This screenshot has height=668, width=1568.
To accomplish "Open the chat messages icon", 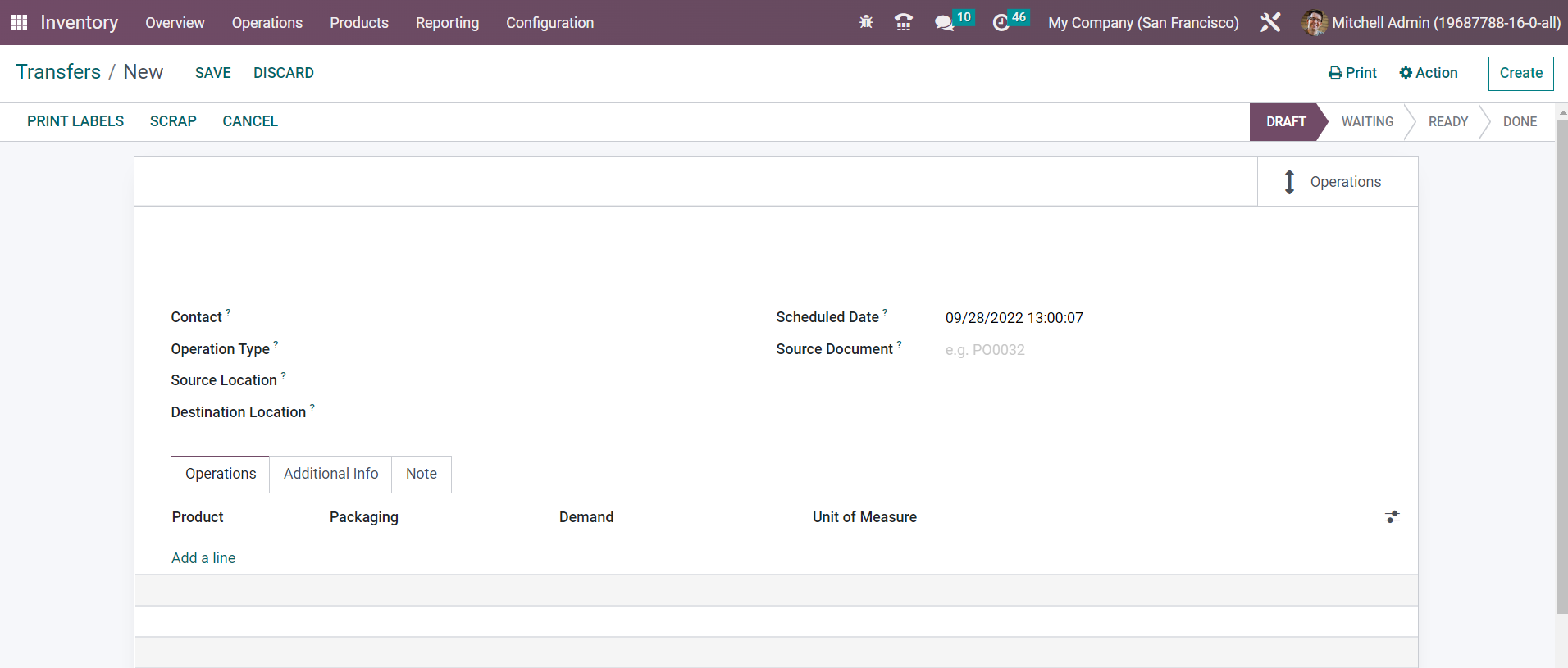I will pos(944,22).
